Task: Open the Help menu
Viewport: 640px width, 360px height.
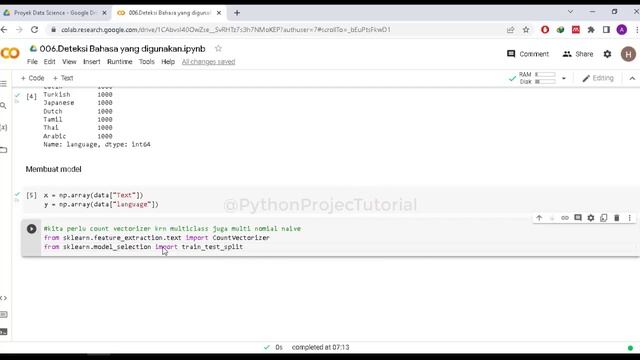Action: [x=168, y=62]
